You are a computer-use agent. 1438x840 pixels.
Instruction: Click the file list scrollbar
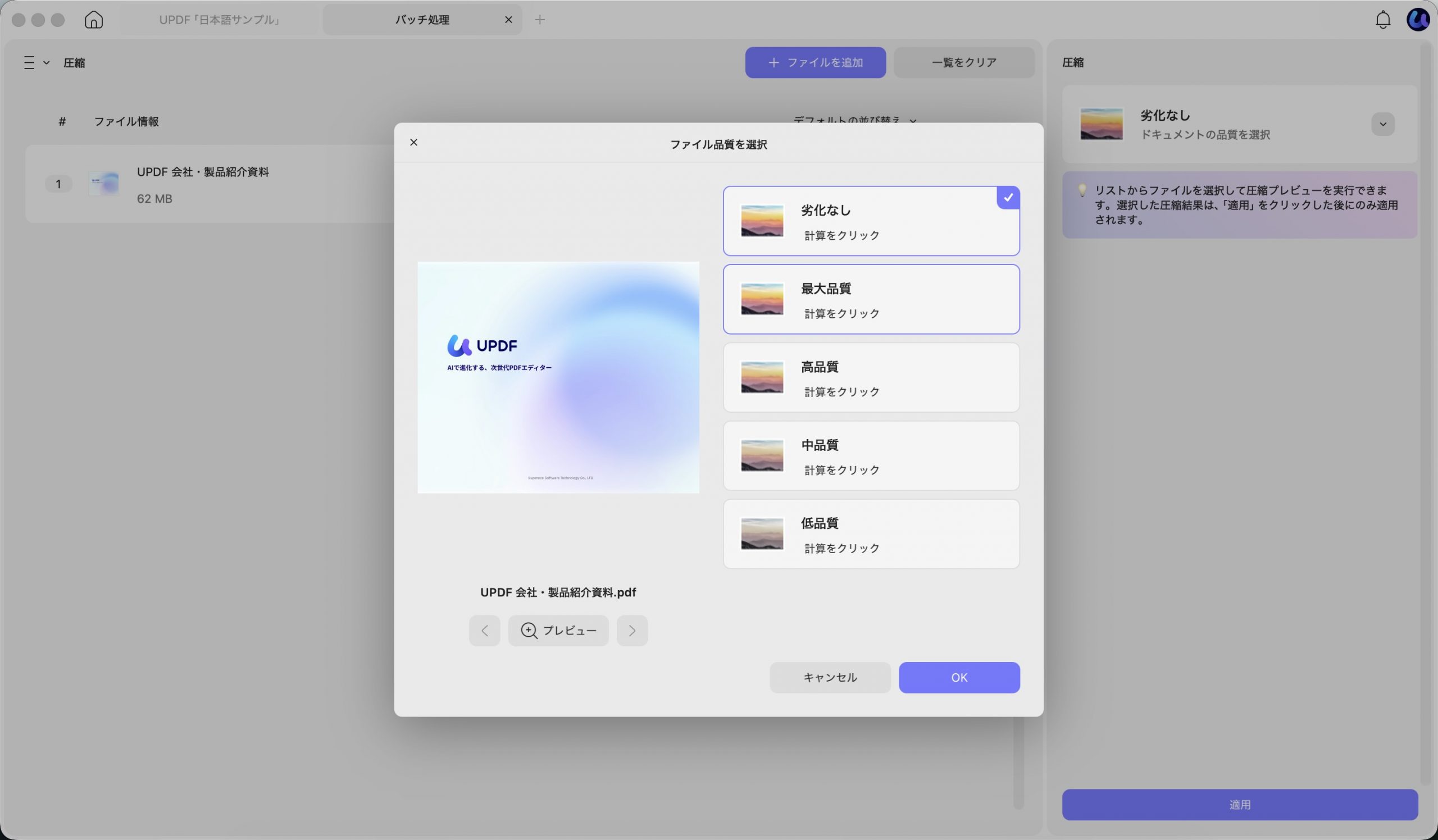click(x=1018, y=763)
